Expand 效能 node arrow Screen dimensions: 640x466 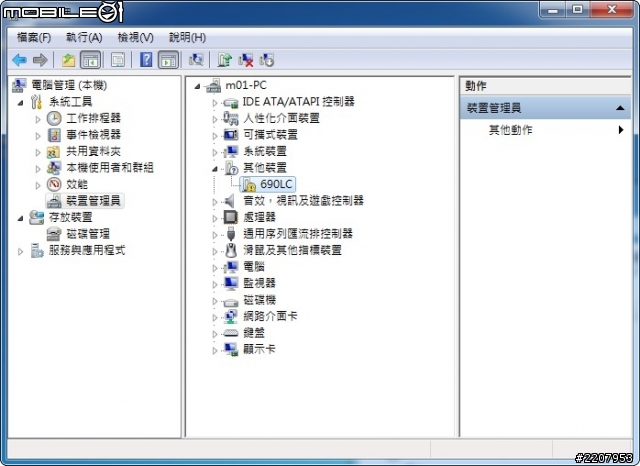pyautogui.click(x=38, y=185)
